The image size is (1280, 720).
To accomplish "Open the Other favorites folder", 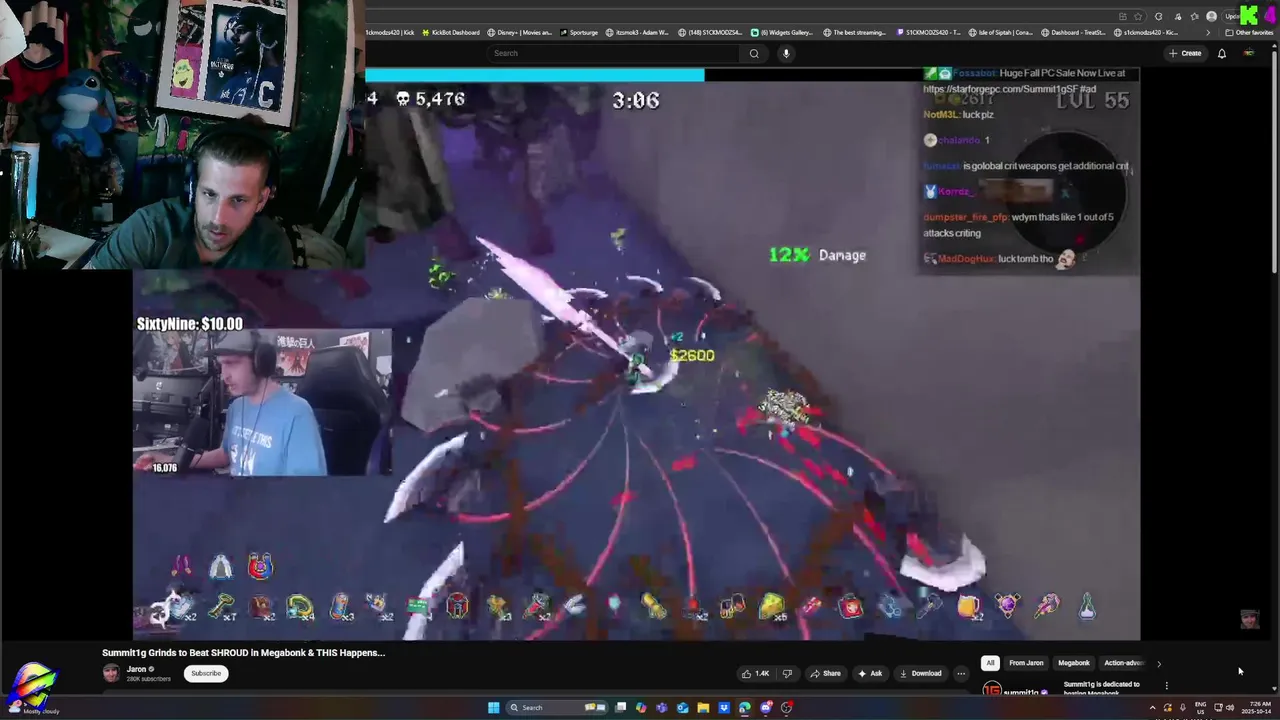I will [1249, 32].
